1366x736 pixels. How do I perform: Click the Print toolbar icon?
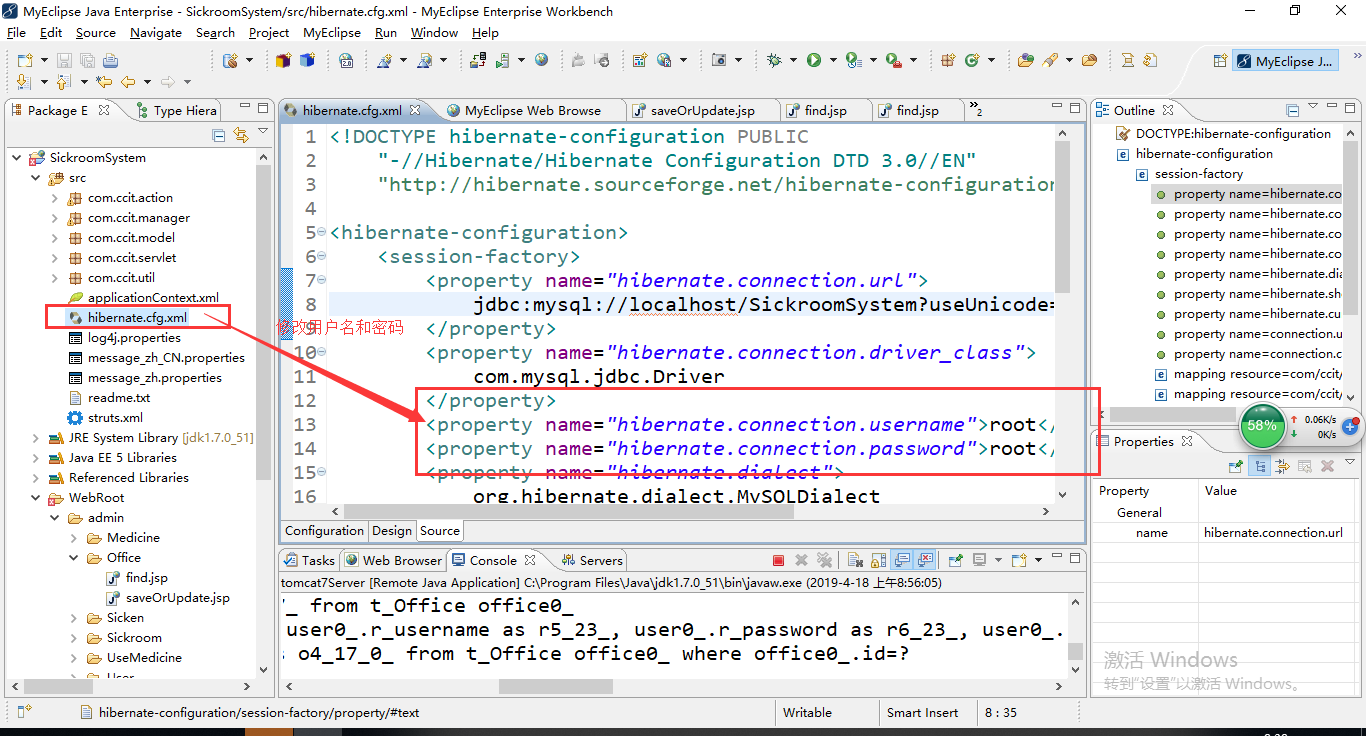point(110,61)
